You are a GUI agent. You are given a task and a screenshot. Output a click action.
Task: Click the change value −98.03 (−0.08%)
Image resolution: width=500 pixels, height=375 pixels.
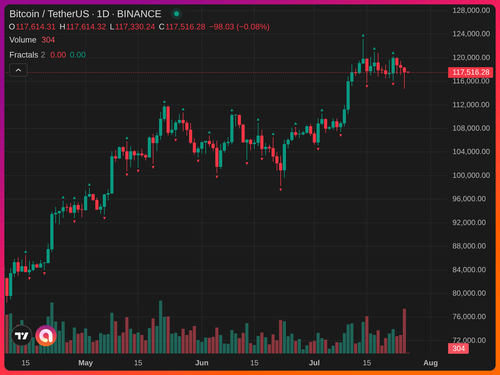pos(239,27)
